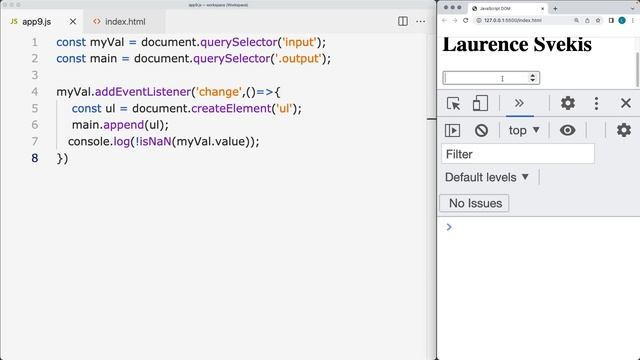Click the browser address bar URL
The image size is (640, 360).
(512, 20)
